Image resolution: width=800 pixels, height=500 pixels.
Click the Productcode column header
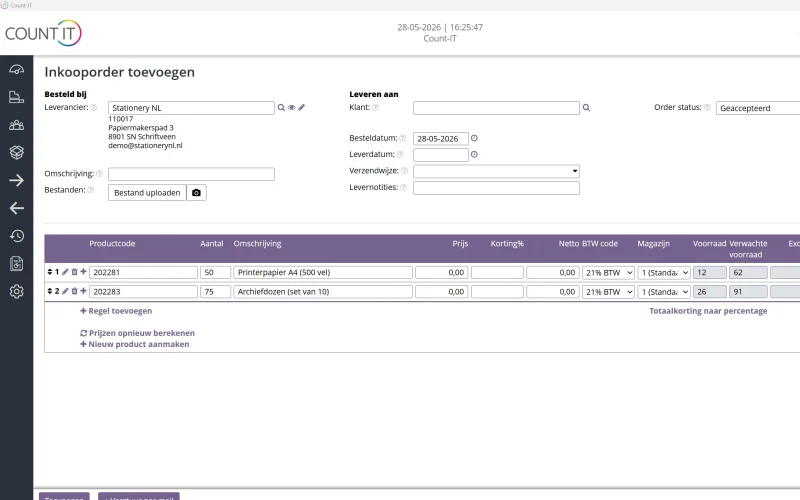tap(112, 244)
